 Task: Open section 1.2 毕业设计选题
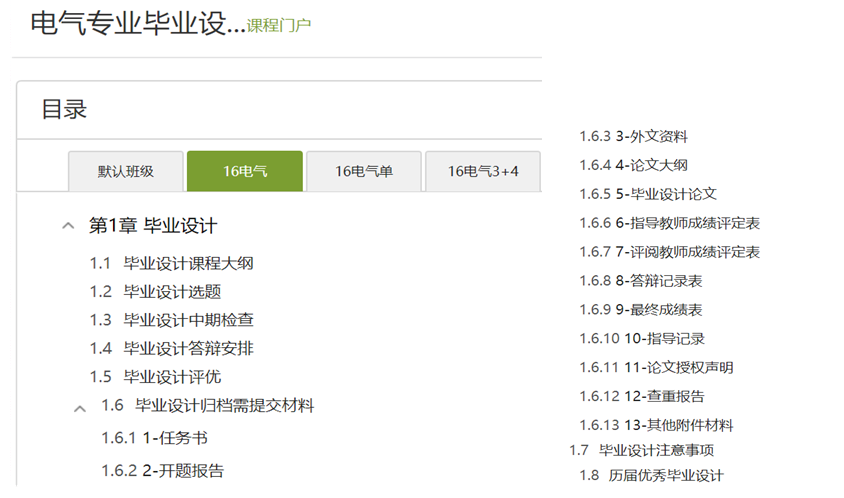tap(155, 292)
